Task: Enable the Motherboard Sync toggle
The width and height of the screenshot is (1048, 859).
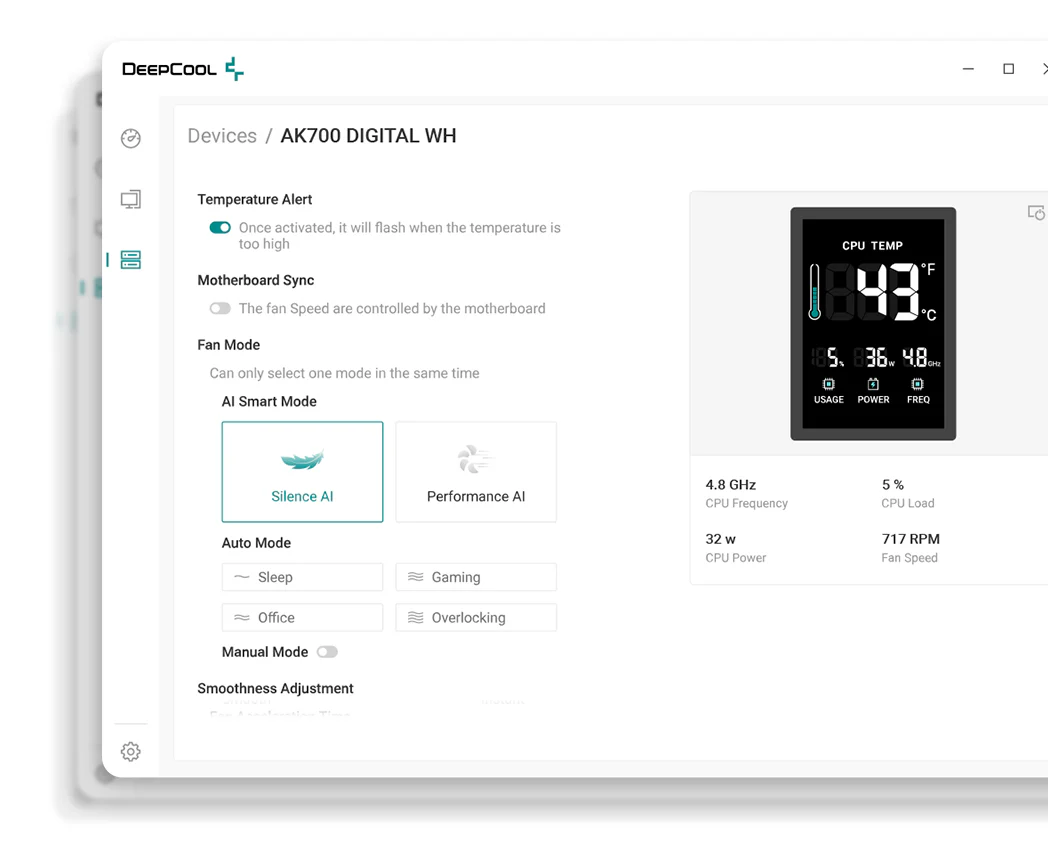Action: (220, 309)
